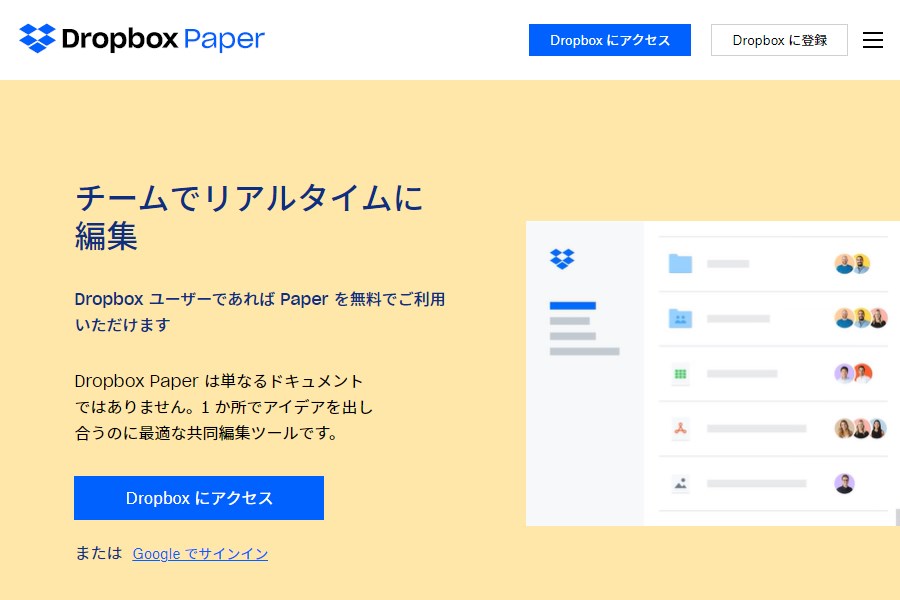Open Google でサインイン link
The height and width of the screenshot is (600, 900).
pyautogui.click(x=200, y=554)
